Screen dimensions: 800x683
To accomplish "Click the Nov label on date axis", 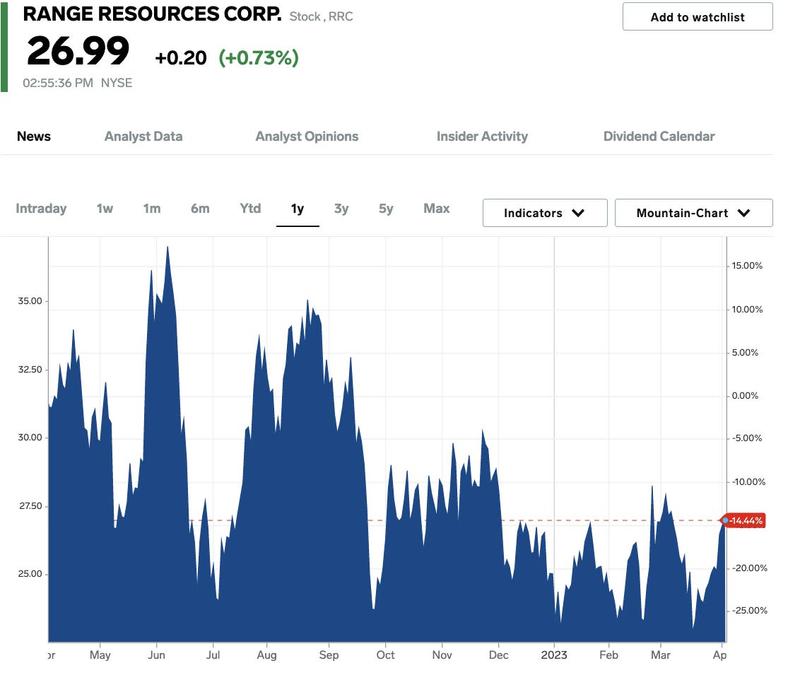I will (x=442, y=655).
